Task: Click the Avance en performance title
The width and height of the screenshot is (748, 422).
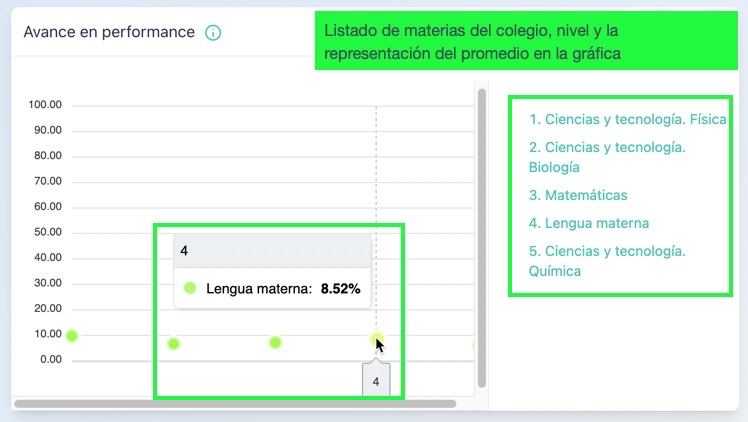Action: pyautogui.click(x=109, y=32)
